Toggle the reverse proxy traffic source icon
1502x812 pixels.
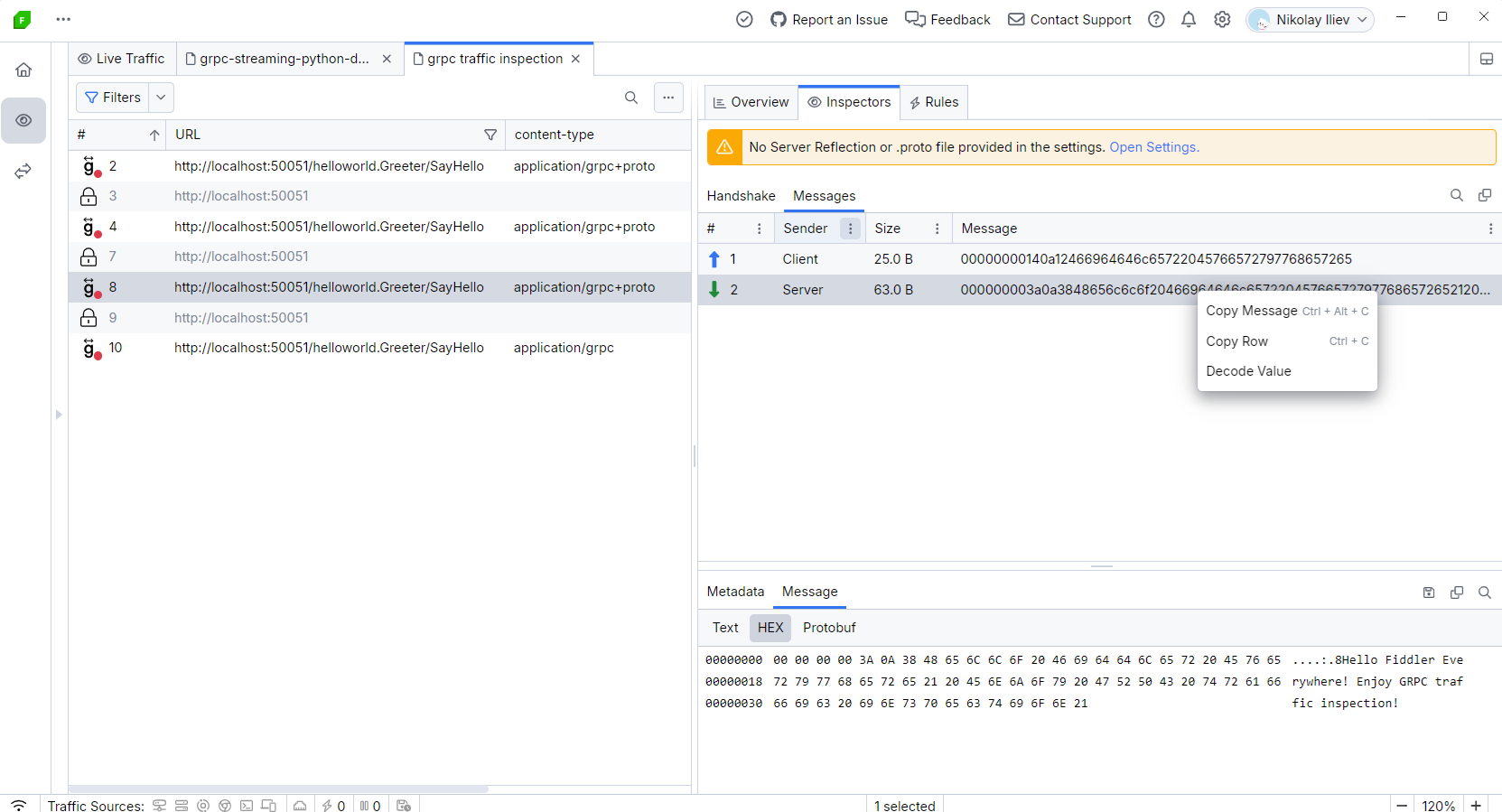click(x=182, y=805)
